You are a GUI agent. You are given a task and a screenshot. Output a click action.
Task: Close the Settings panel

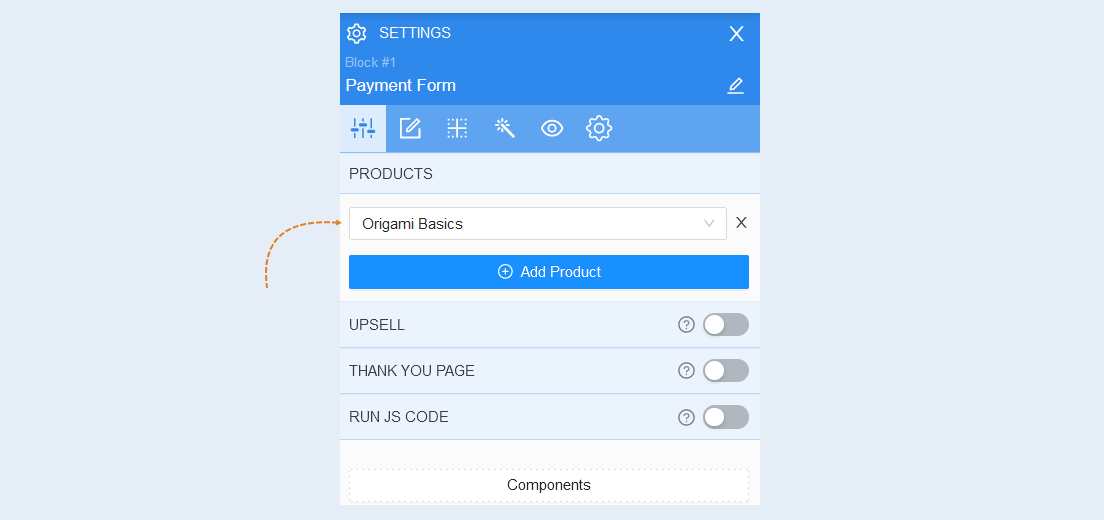[x=736, y=33]
